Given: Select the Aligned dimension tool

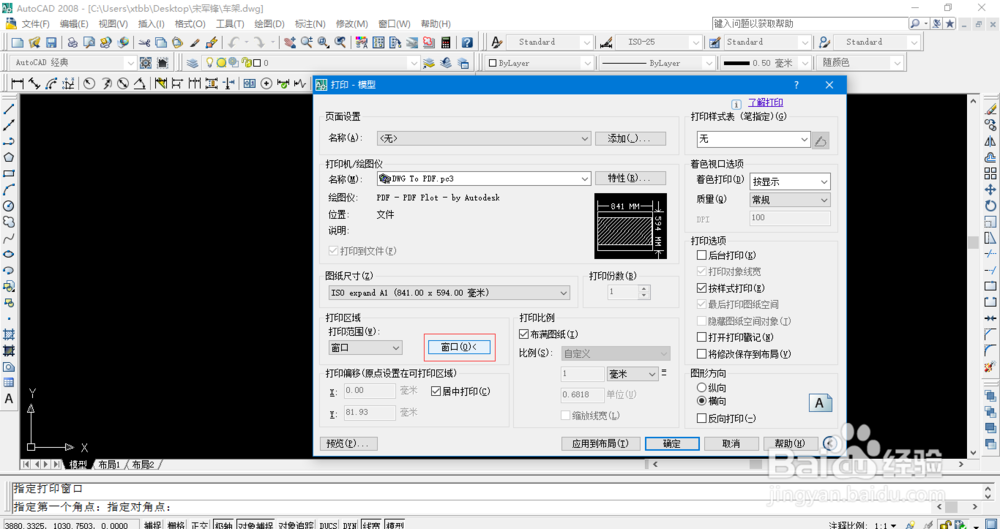Looking at the screenshot, I should click(34, 84).
